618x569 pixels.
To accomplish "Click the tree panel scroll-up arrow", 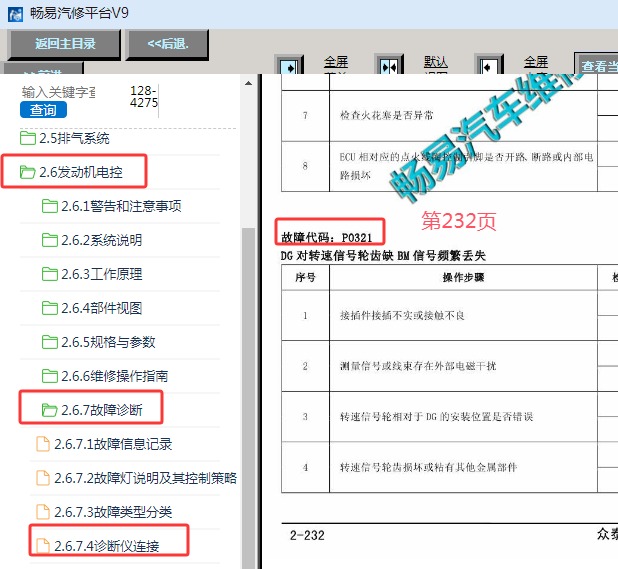I will click(248, 83).
